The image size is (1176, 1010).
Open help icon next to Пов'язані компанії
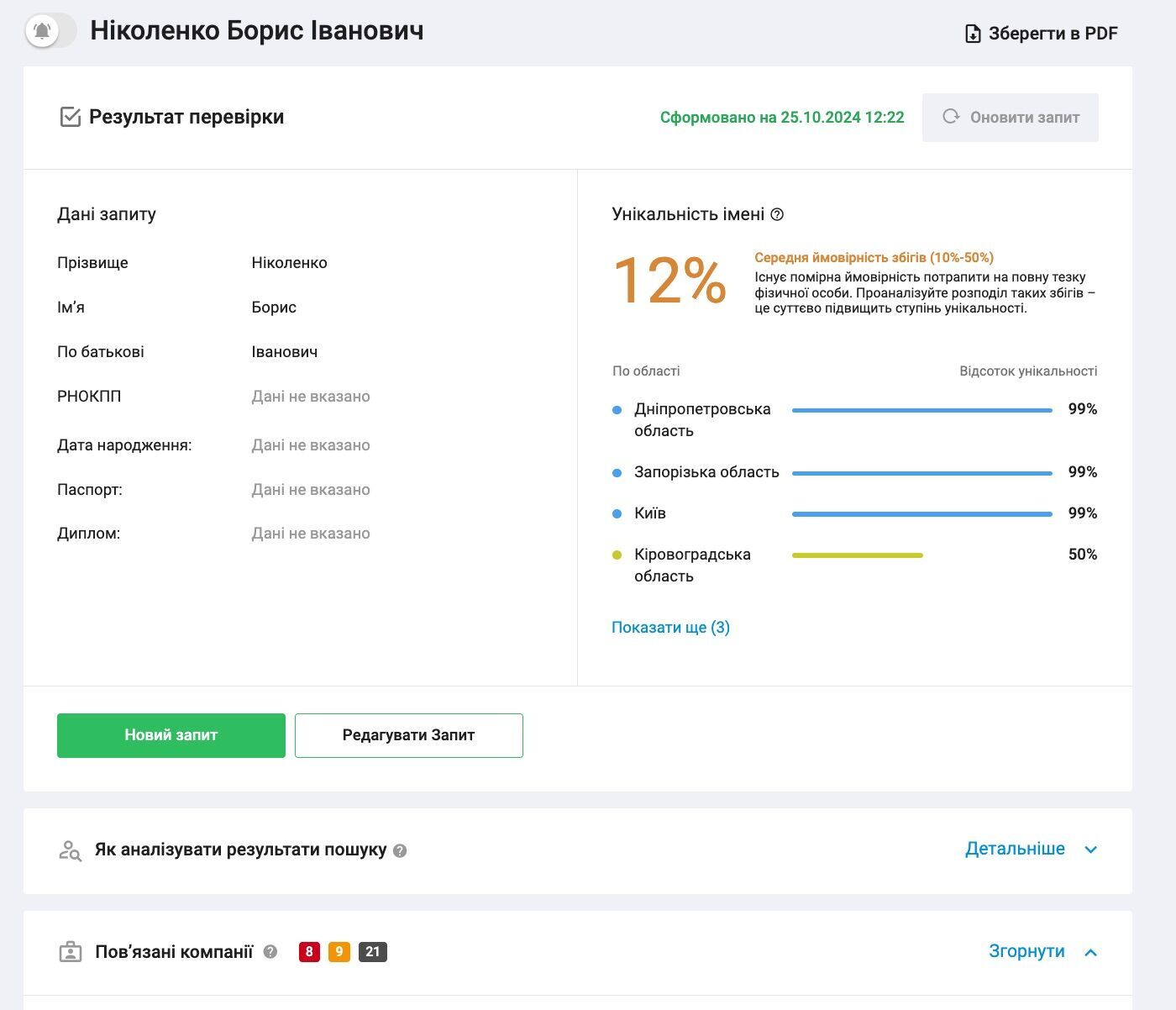coord(270,952)
